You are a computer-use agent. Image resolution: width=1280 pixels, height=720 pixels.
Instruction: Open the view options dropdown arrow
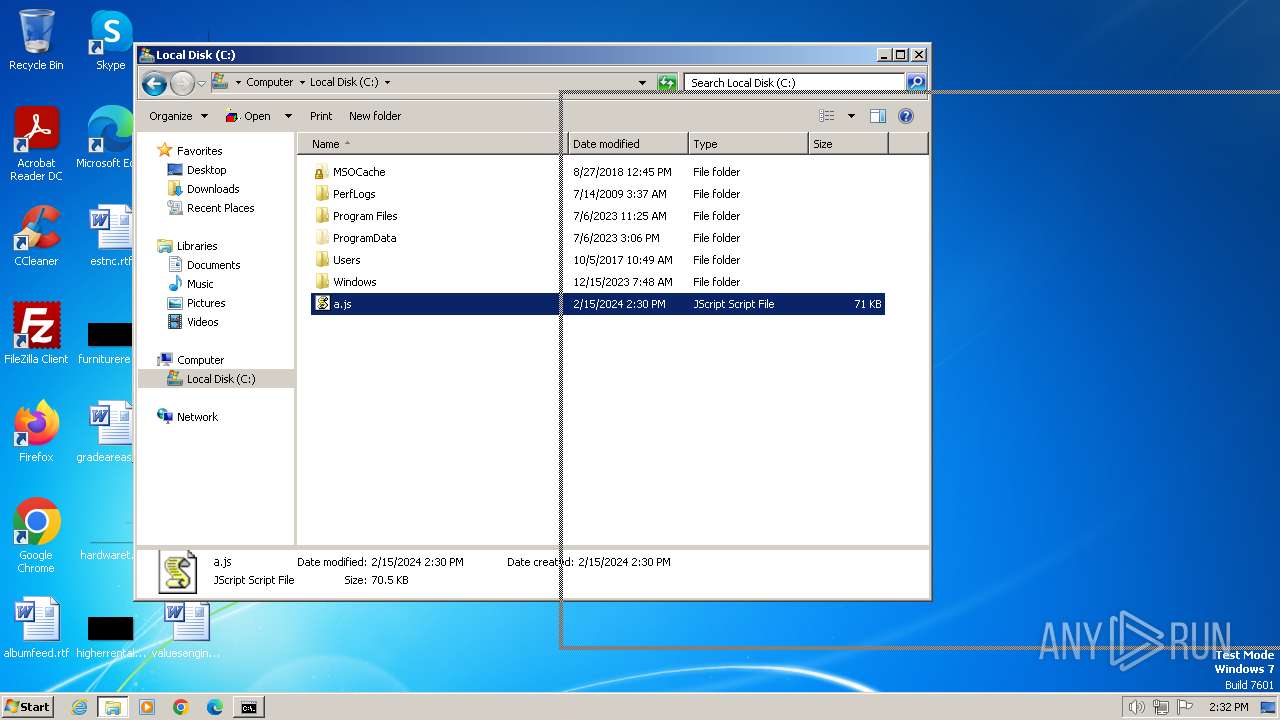pos(851,116)
